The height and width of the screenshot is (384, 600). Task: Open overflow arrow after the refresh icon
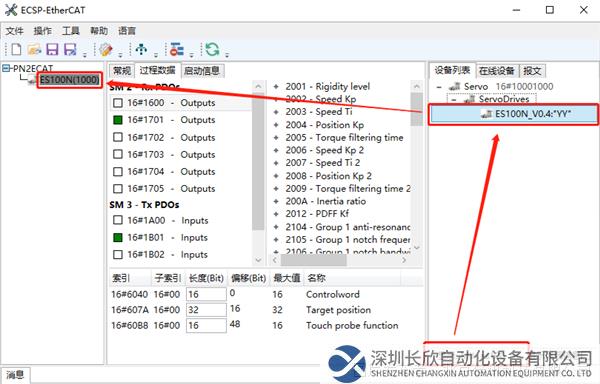click(227, 55)
